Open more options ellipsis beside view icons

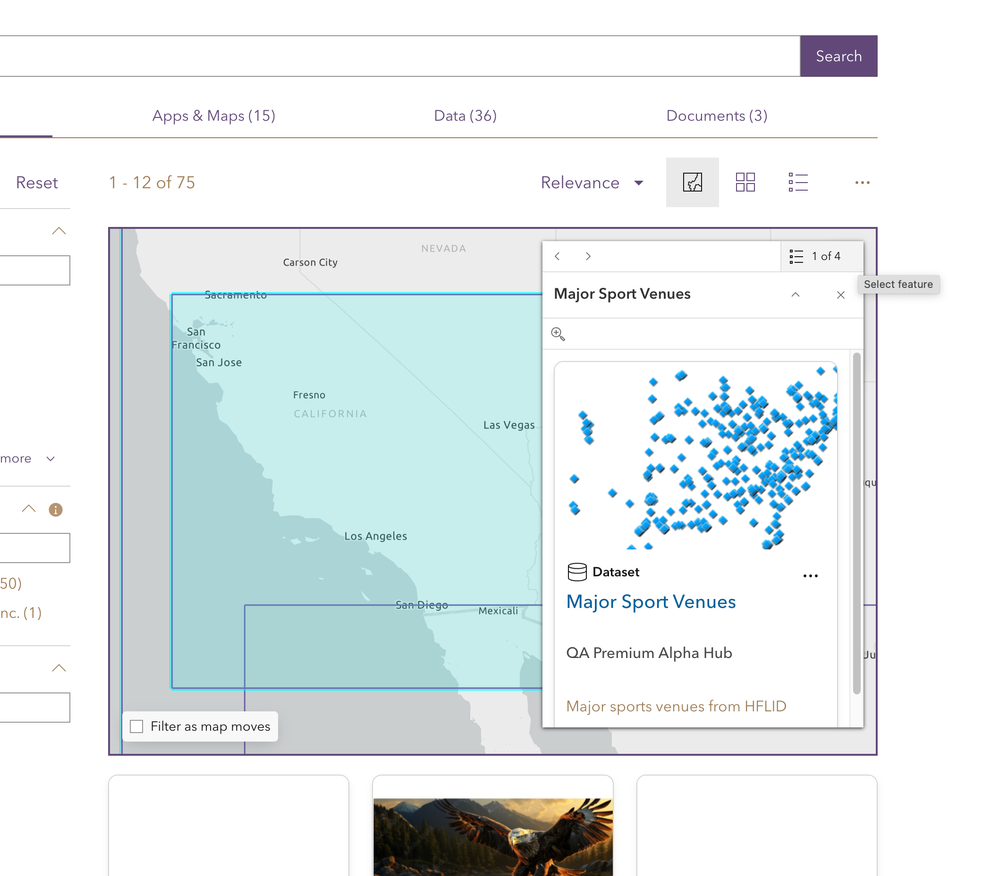click(x=862, y=183)
